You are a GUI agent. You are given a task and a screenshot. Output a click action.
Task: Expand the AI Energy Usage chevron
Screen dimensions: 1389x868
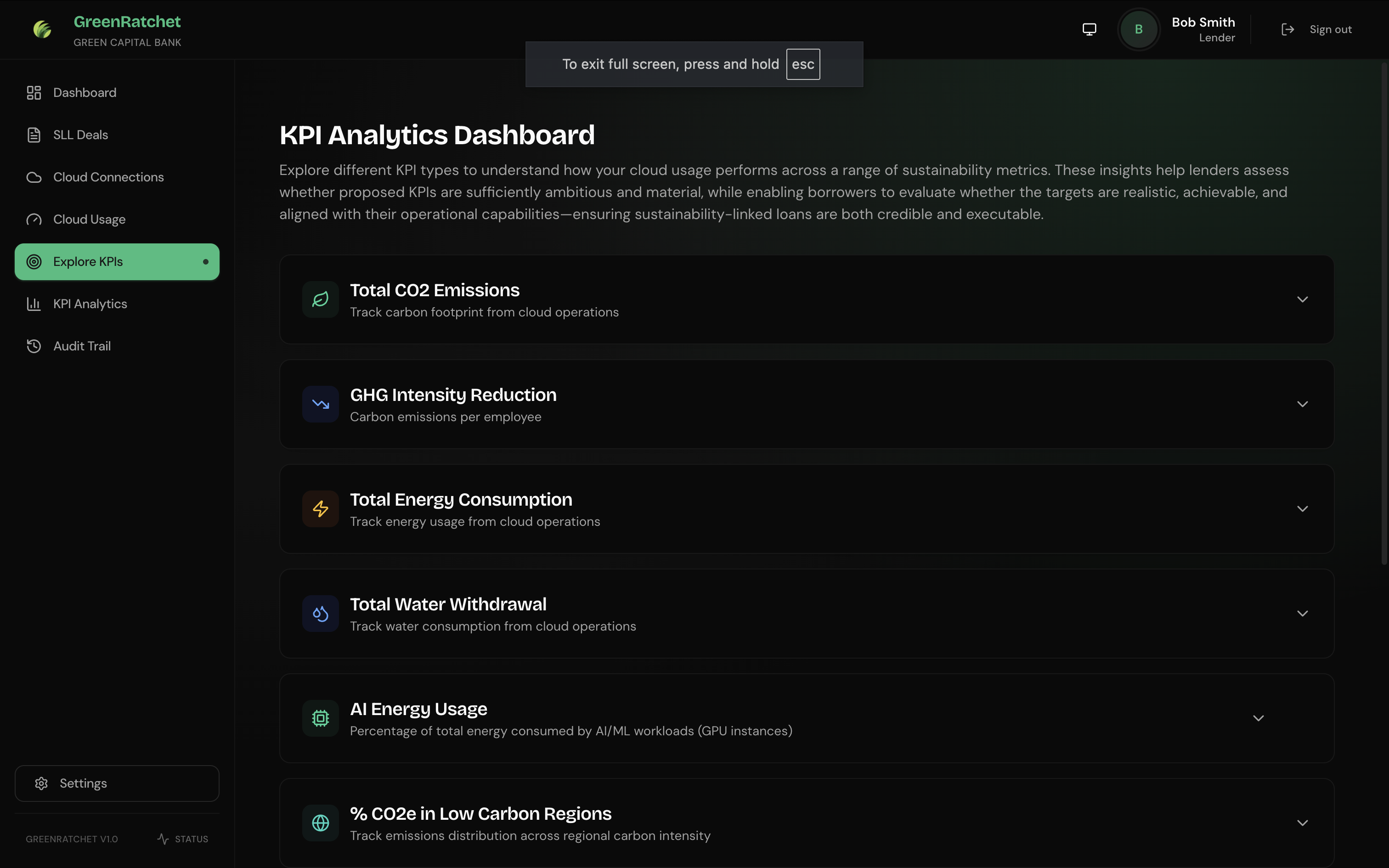point(1258,718)
